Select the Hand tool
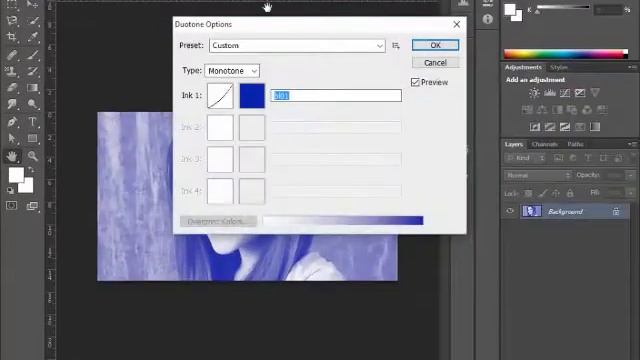The width and height of the screenshot is (640, 360). (x=11, y=156)
